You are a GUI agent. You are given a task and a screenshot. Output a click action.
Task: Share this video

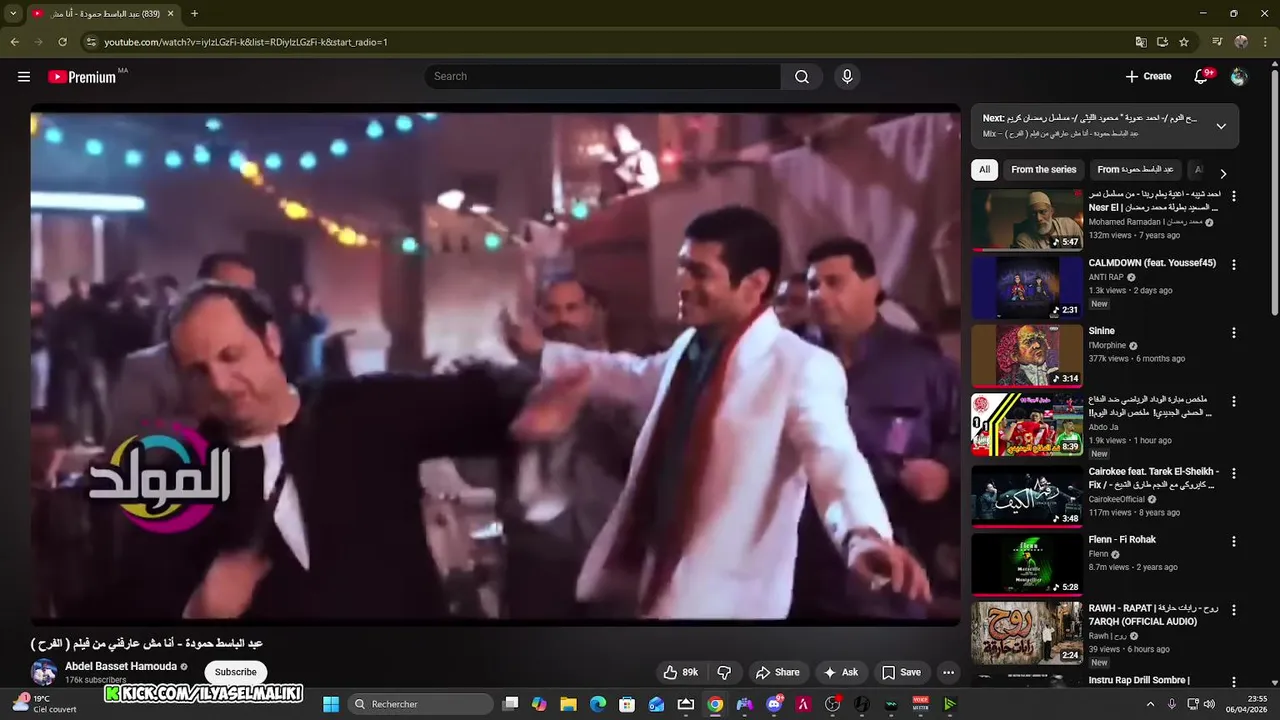(778, 672)
